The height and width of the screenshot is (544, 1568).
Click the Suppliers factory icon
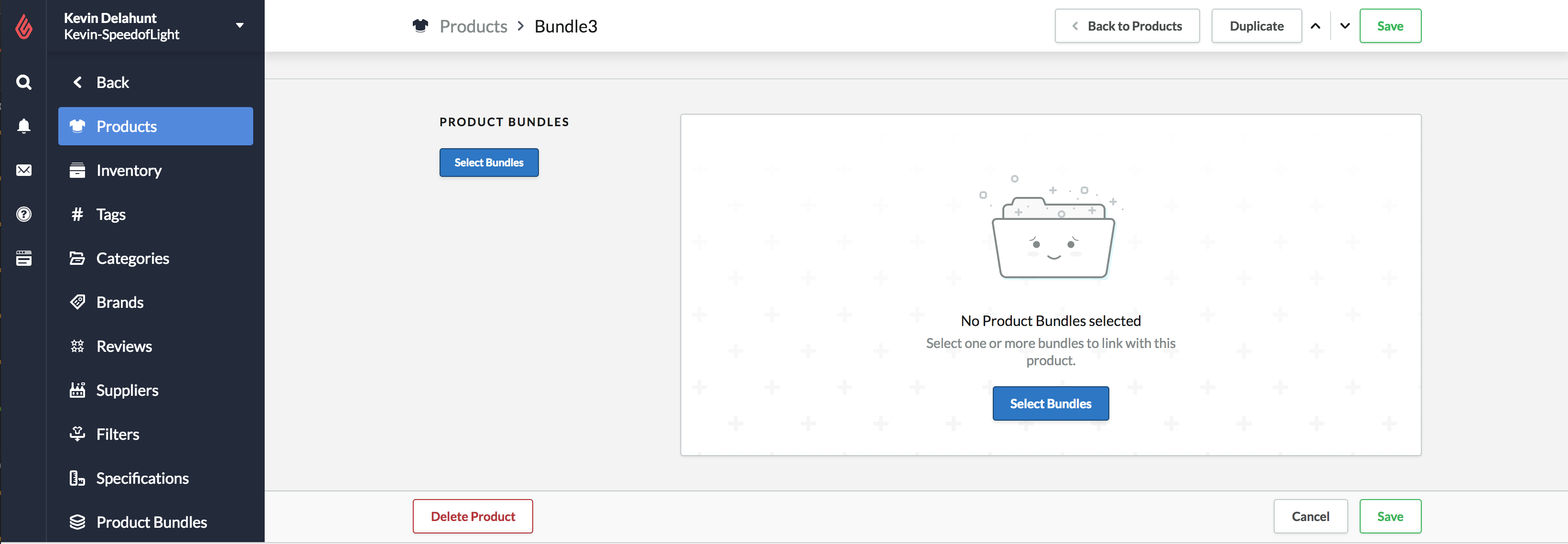77,390
